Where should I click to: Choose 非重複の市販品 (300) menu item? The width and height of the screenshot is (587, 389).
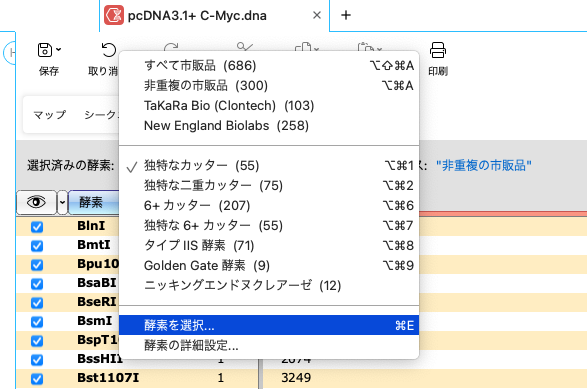269,86
